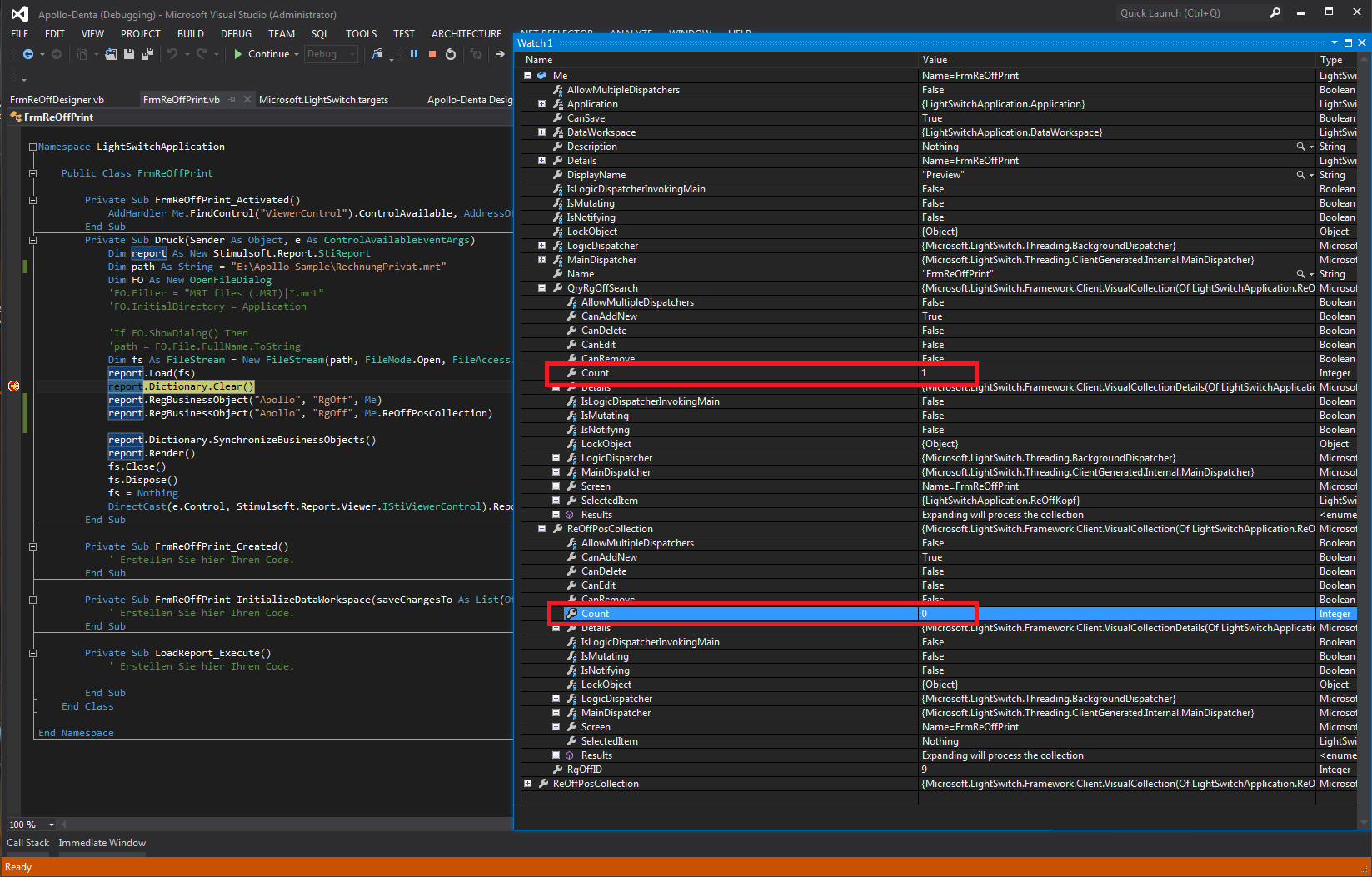Select the CanSave watch row
The height and width of the screenshot is (877, 1372).
pos(939,118)
